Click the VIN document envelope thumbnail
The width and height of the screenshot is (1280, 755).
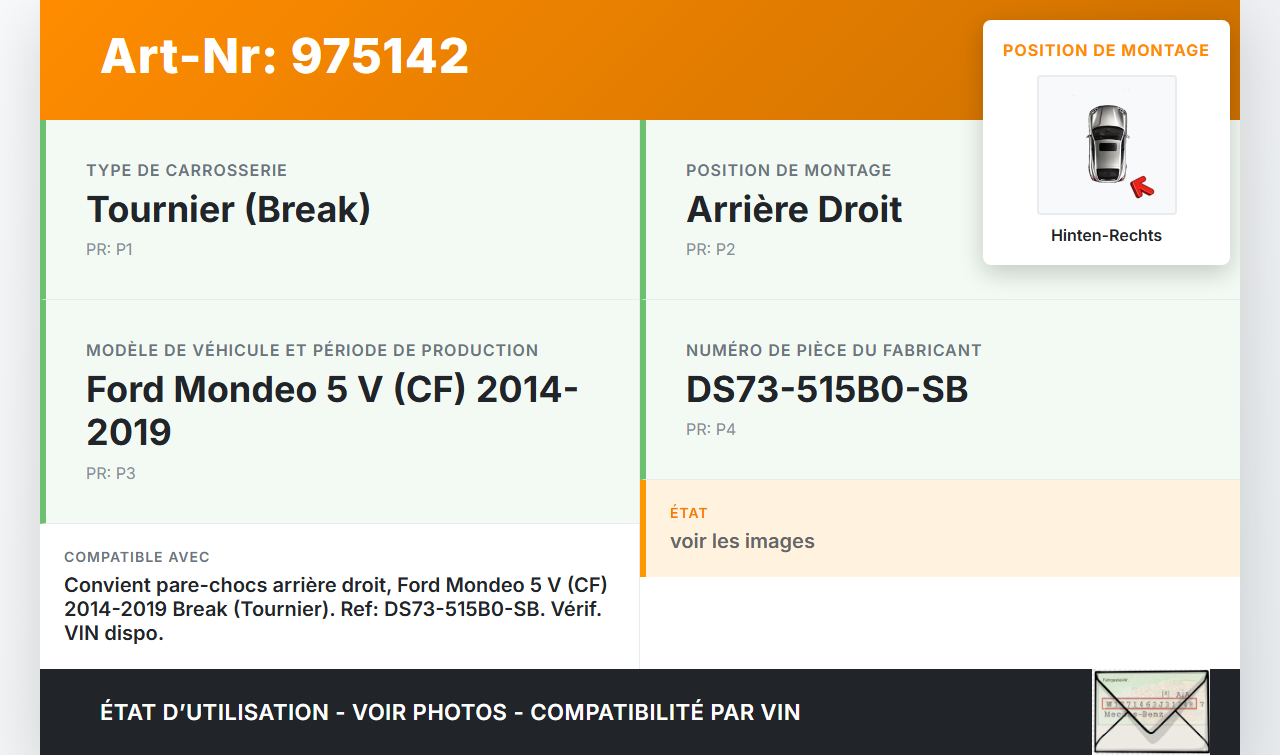tap(1150, 711)
